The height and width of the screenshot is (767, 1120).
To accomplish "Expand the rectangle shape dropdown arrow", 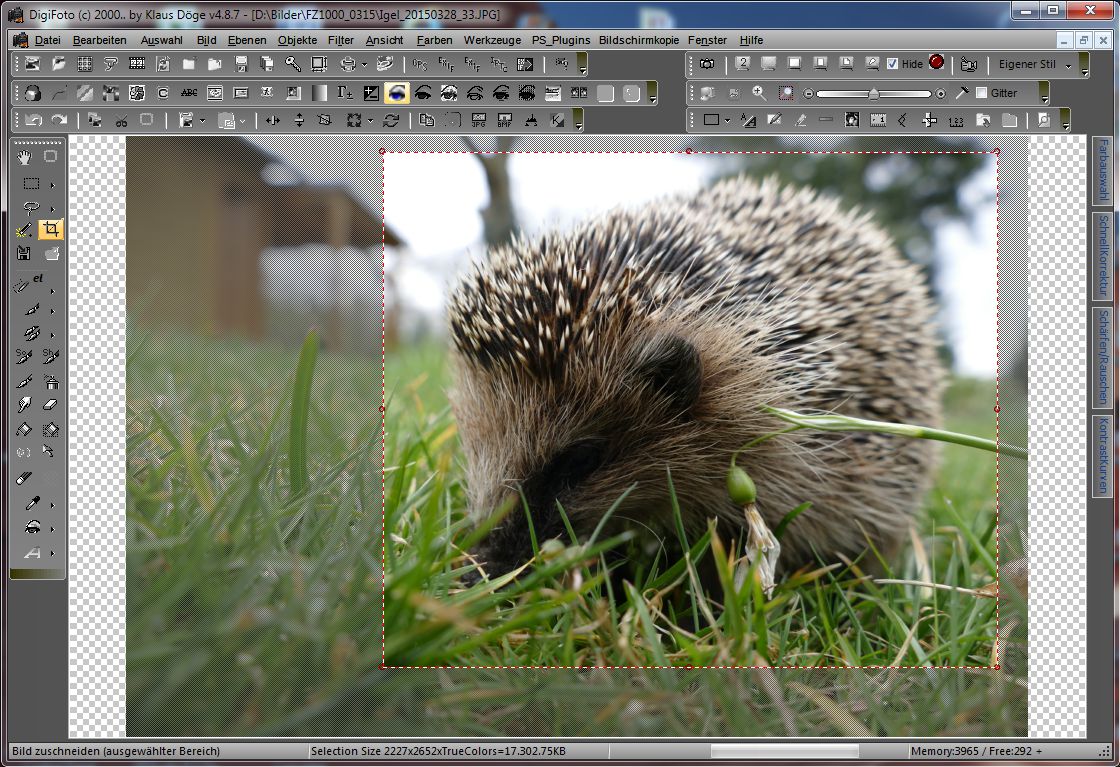I will [x=727, y=120].
